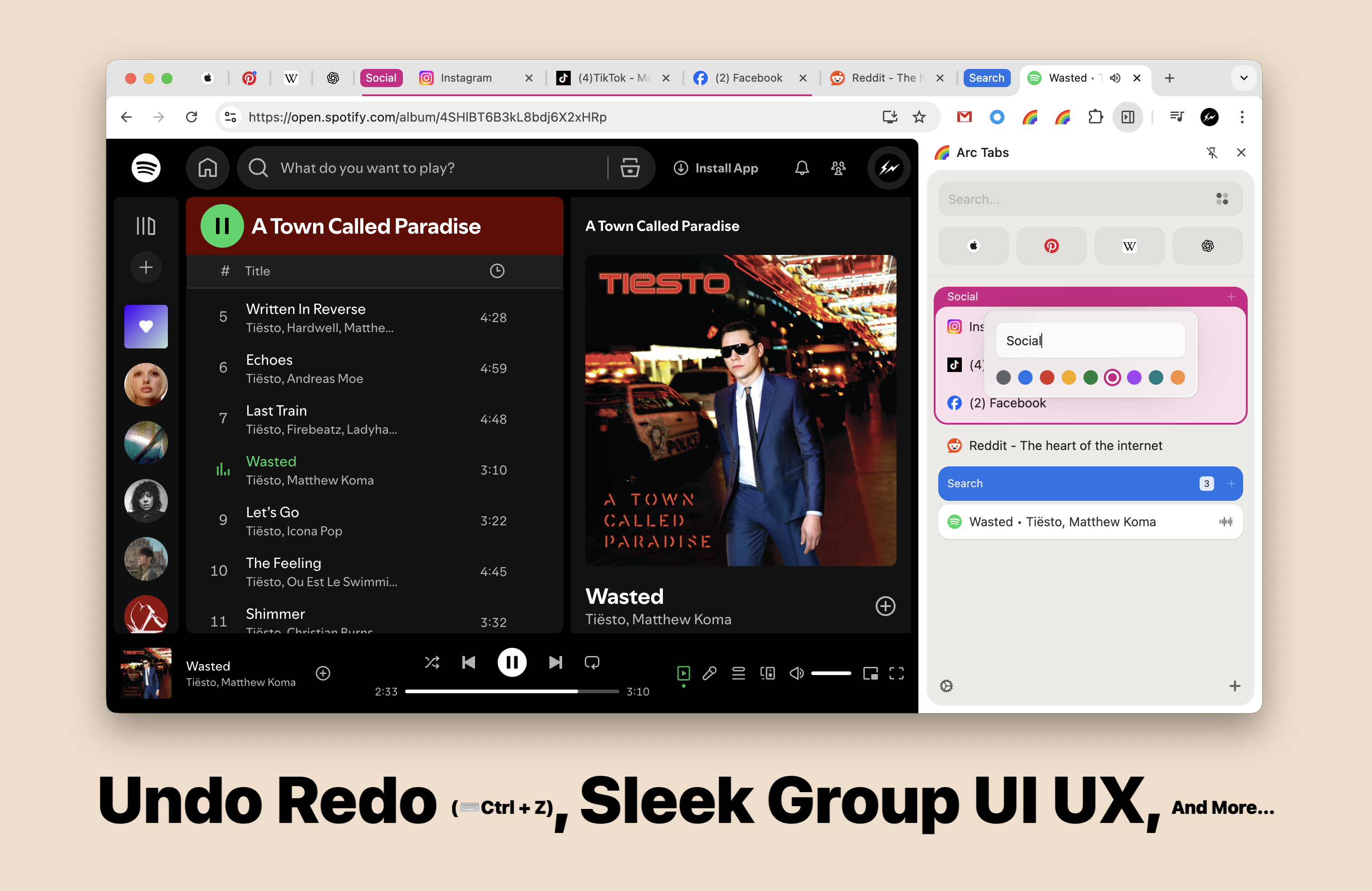Open Gmail extension icon
The width and height of the screenshot is (1372, 891).
pyautogui.click(x=964, y=117)
